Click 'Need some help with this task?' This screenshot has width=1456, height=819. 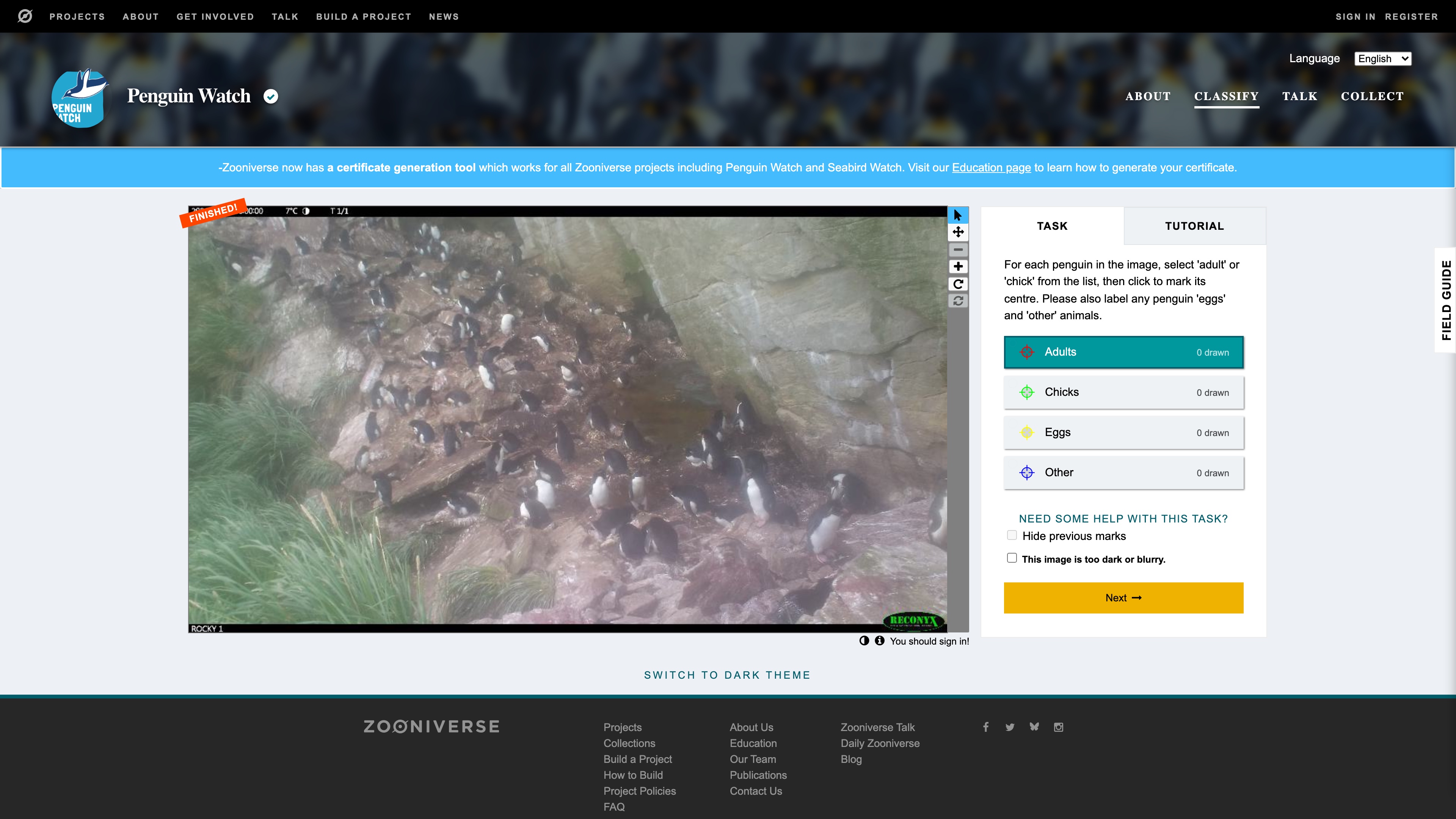[1123, 519]
